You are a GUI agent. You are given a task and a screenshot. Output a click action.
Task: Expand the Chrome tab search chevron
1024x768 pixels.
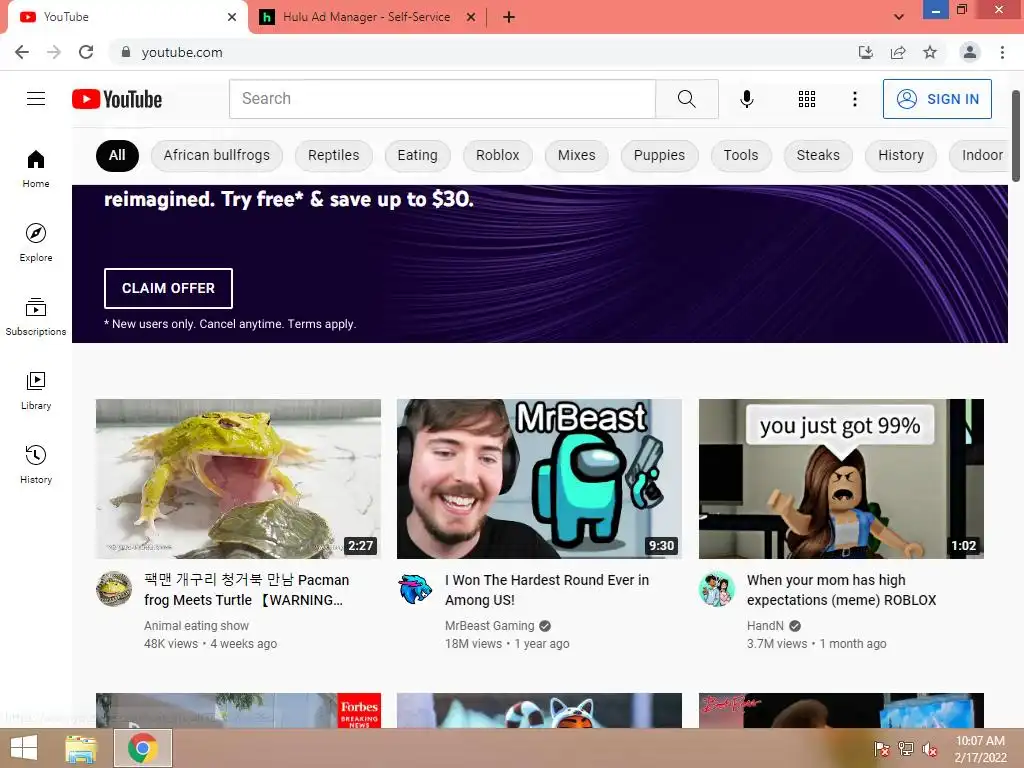[899, 17]
